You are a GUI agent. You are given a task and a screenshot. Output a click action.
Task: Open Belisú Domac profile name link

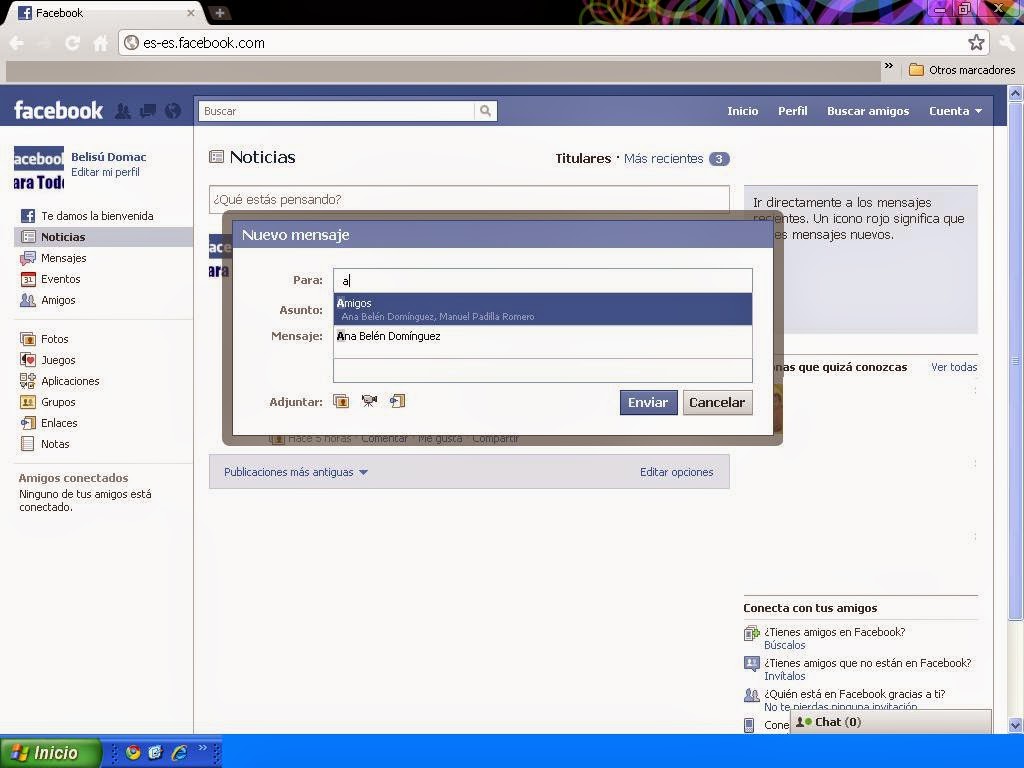tap(108, 157)
